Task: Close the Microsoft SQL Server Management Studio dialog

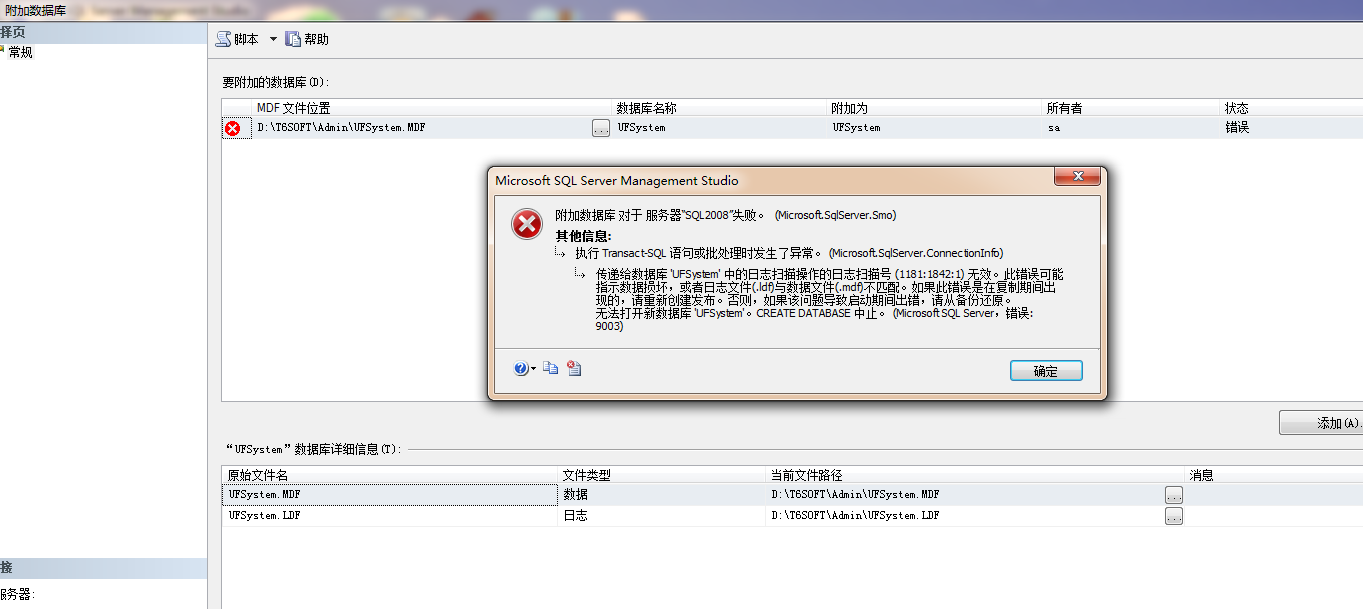Action: [x=1077, y=177]
